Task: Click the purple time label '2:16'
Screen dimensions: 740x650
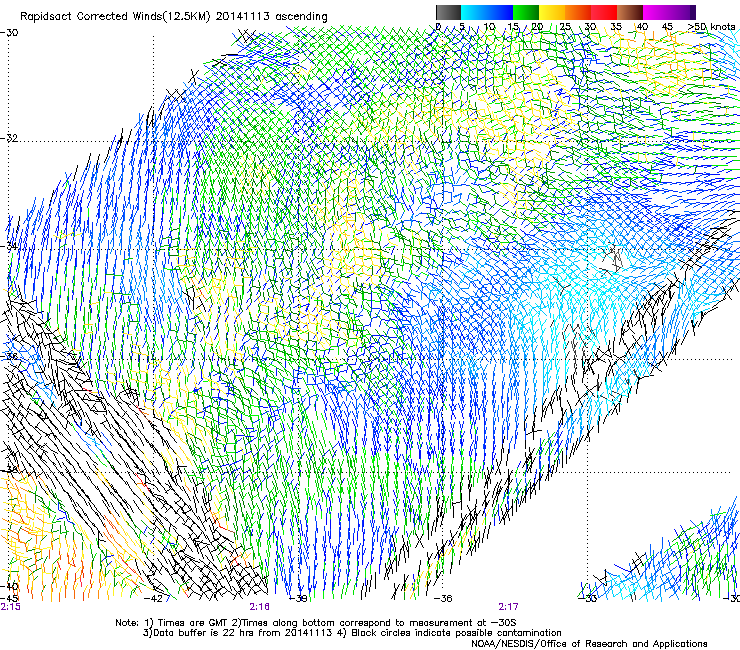Action: 260,607
